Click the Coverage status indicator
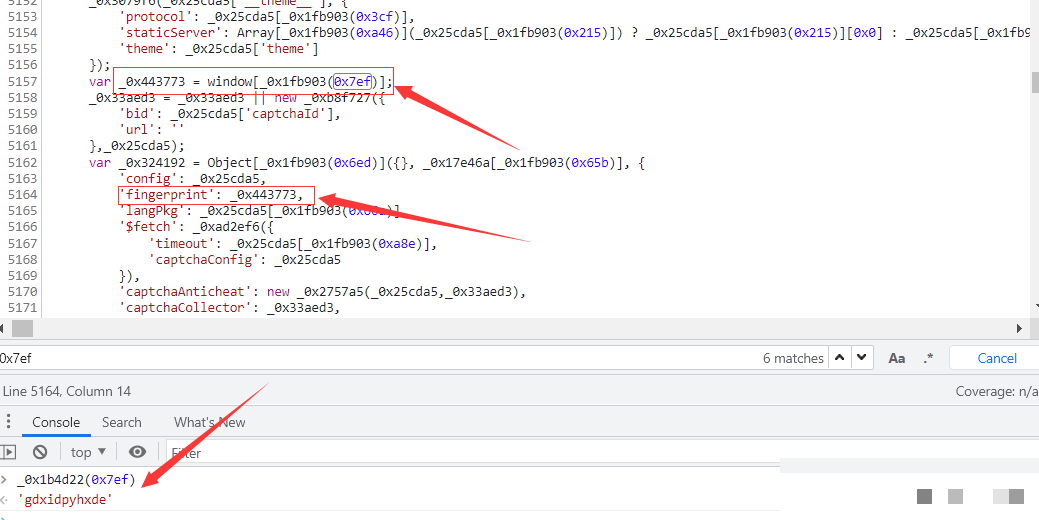The height and width of the screenshot is (520, 1039). pyautogui.click(x=996, y=391)
